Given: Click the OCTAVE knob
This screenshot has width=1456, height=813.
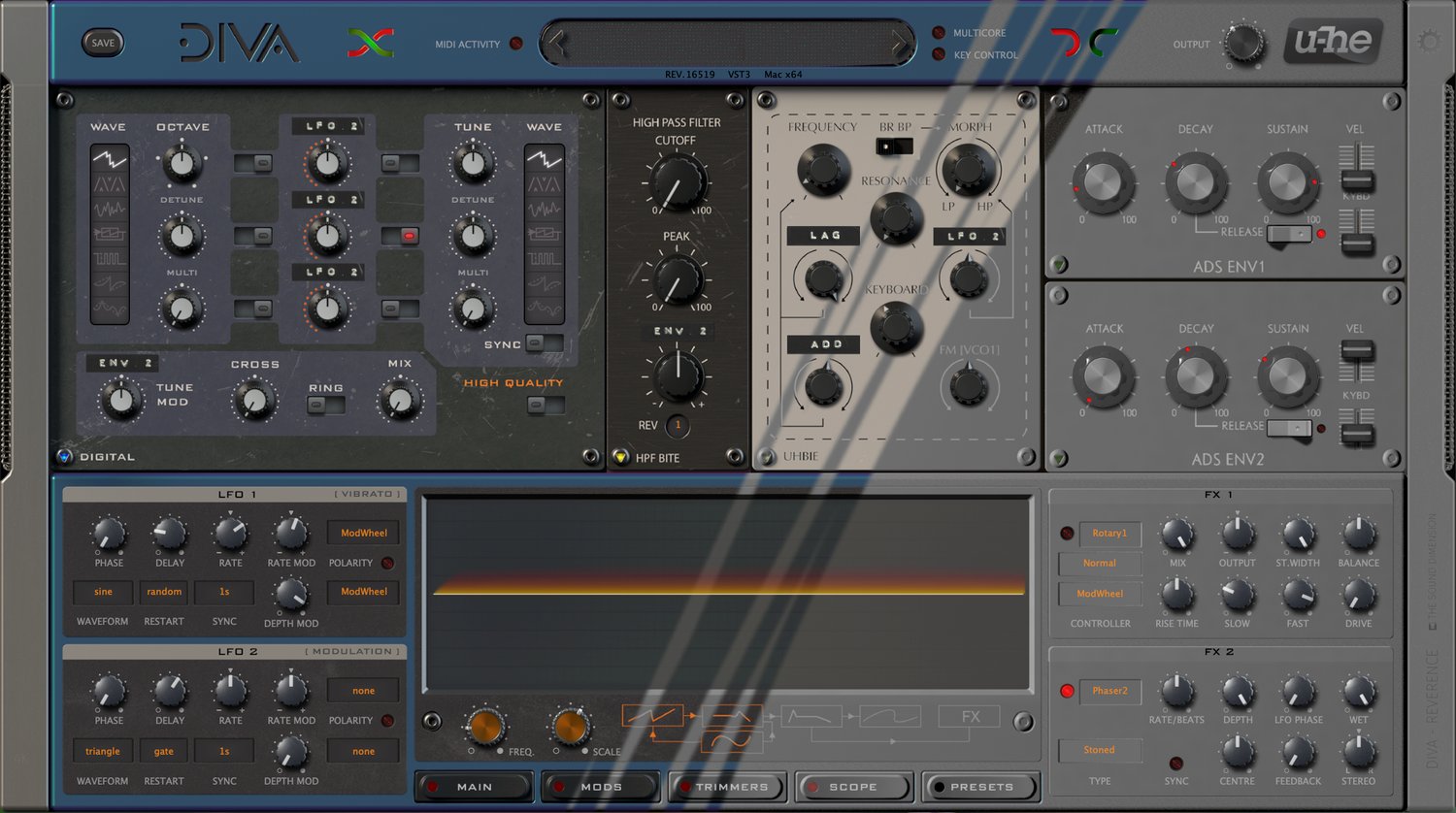Looking at the screenshot, I should [182, 164].
